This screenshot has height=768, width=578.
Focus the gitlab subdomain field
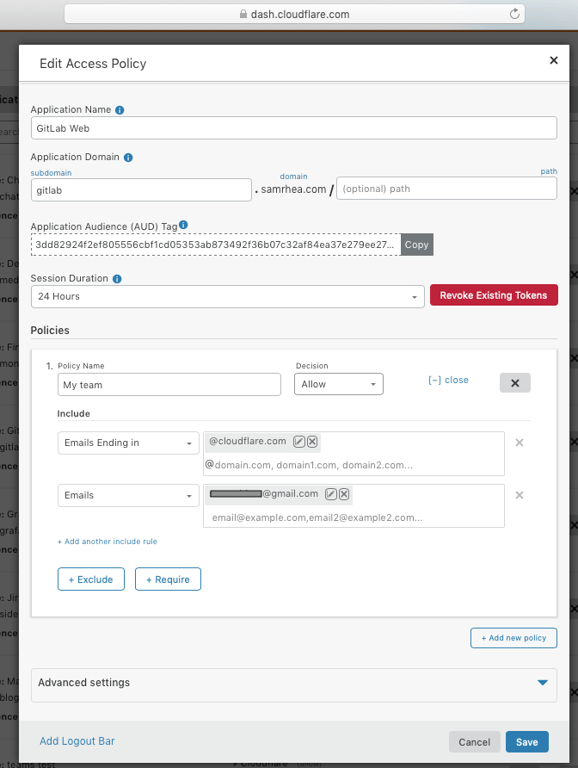point(141,190)
